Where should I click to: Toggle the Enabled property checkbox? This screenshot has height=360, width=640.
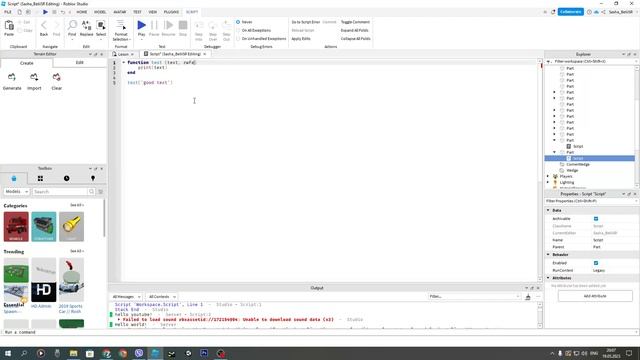tap(596, 263)
